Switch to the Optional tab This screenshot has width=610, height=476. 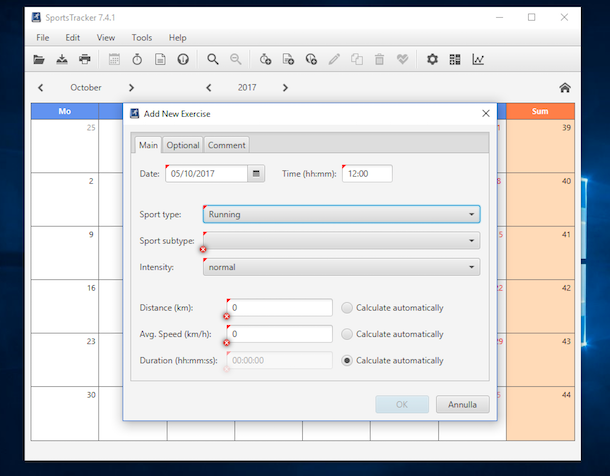(x=183, y=145)
